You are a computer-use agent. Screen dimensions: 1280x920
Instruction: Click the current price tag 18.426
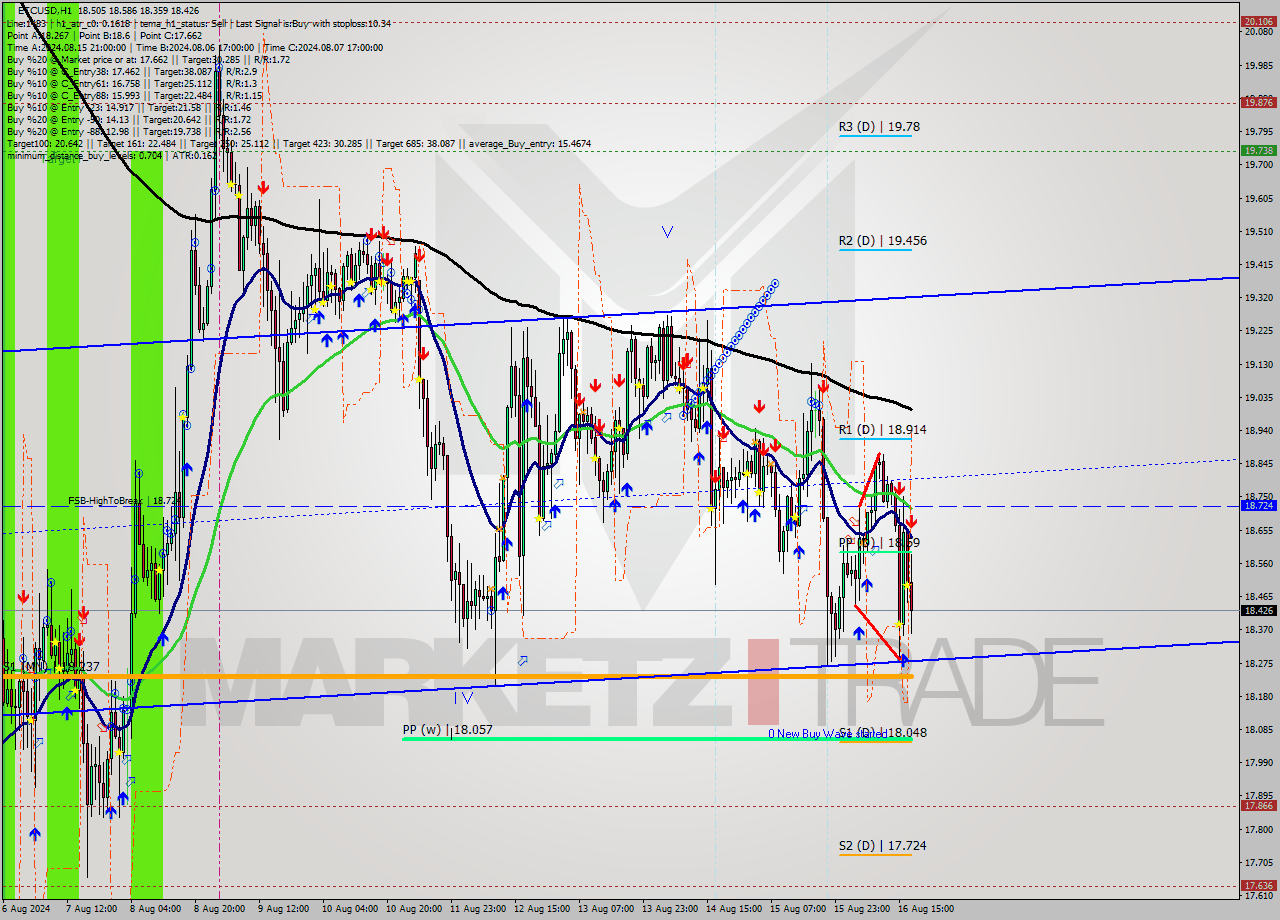tap(1257, 610)
